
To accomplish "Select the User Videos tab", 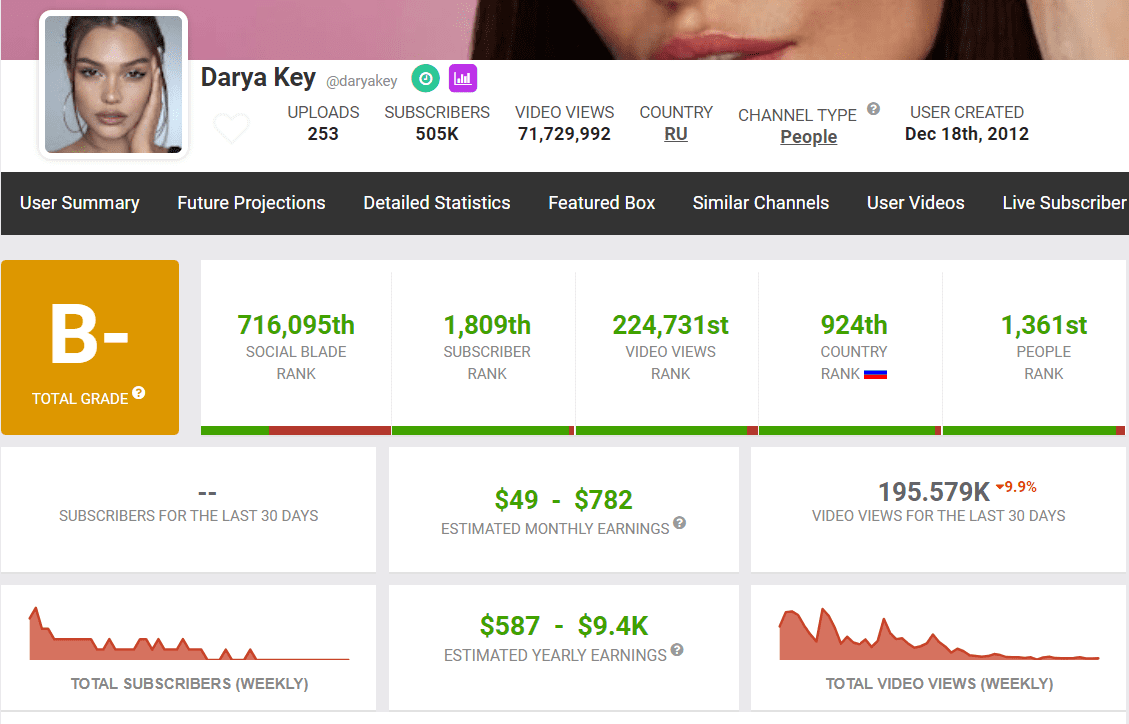I will 915,203.
